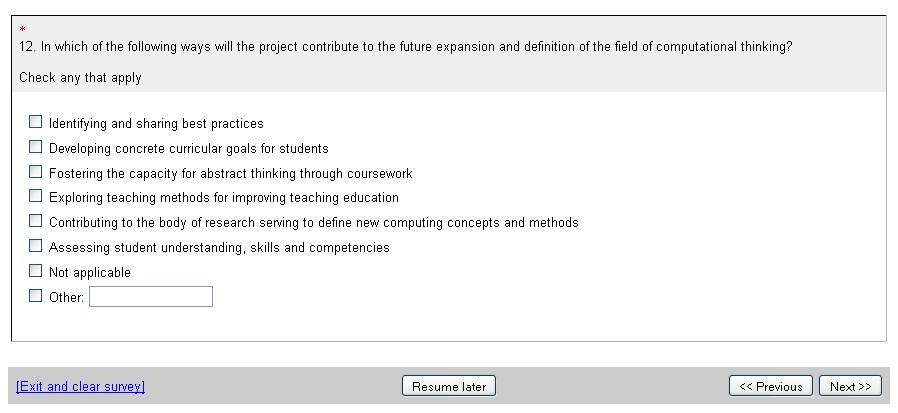Click the red required asterisk

[22, 30]
